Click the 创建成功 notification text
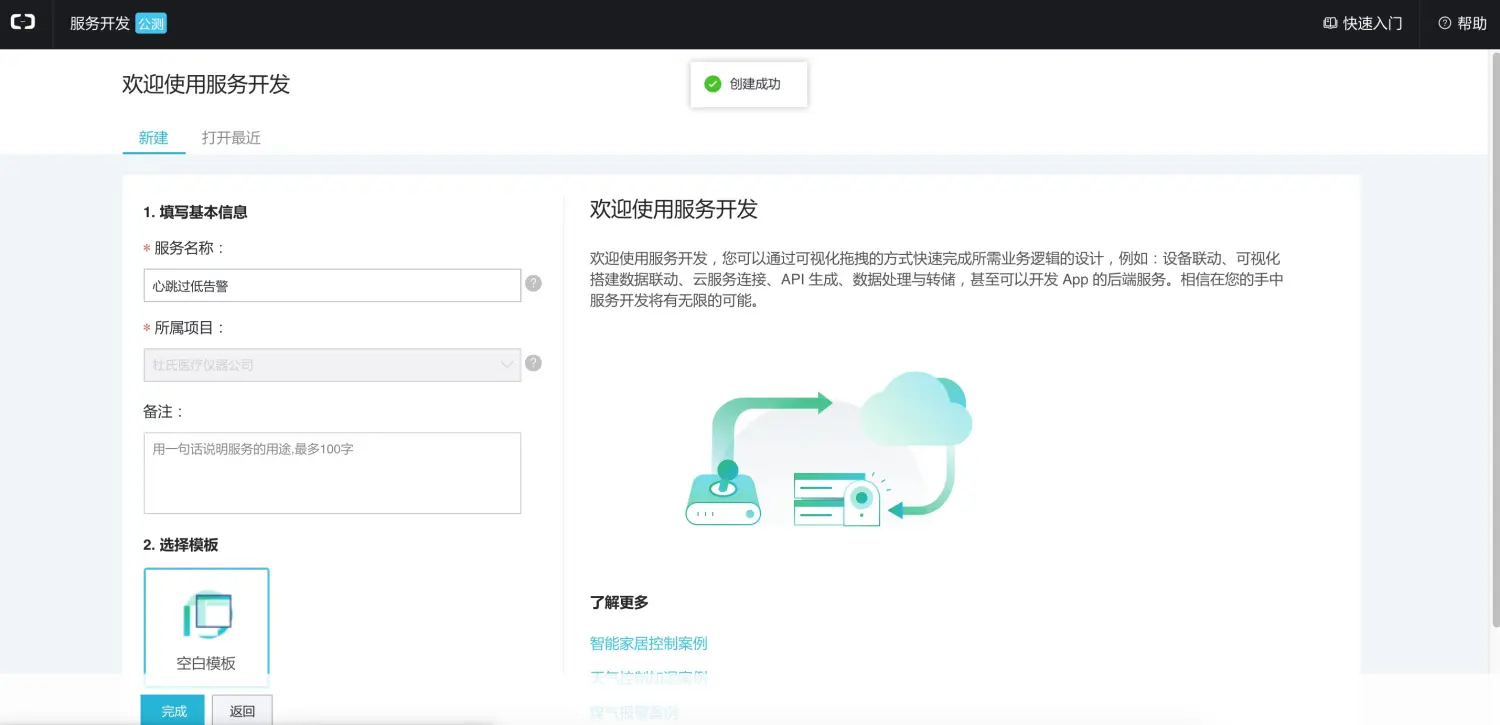Image resolution: width=1500 pixels, height=725 pixels. [x=755, y=84]
